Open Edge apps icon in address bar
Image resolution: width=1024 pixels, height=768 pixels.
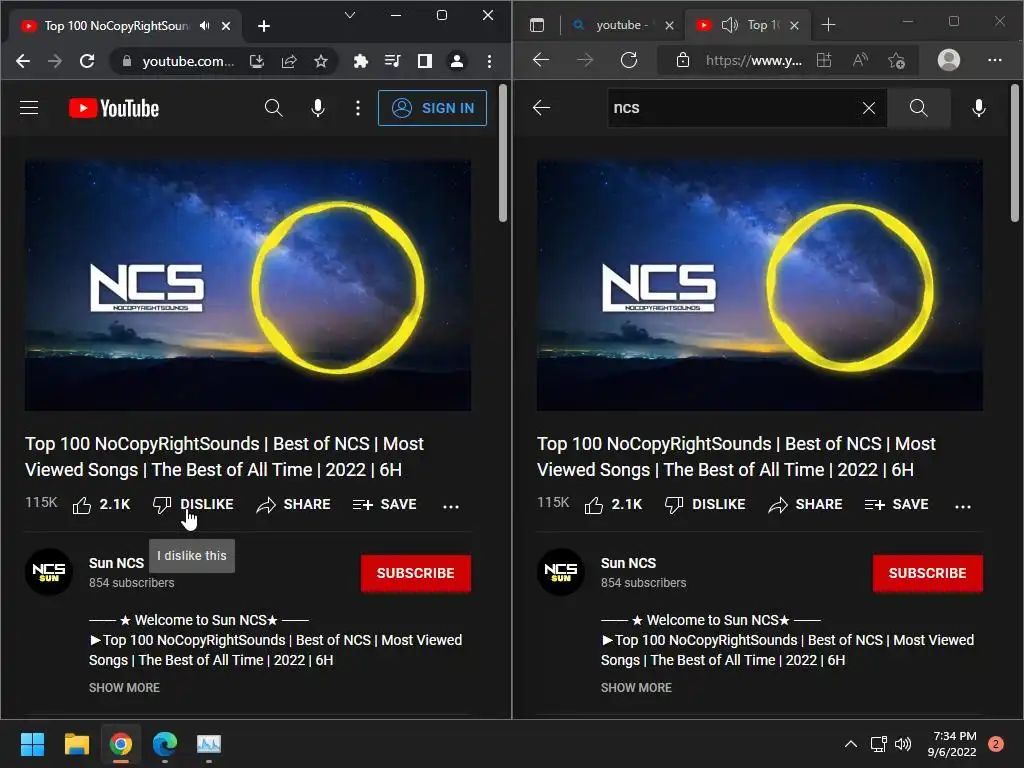824,60
